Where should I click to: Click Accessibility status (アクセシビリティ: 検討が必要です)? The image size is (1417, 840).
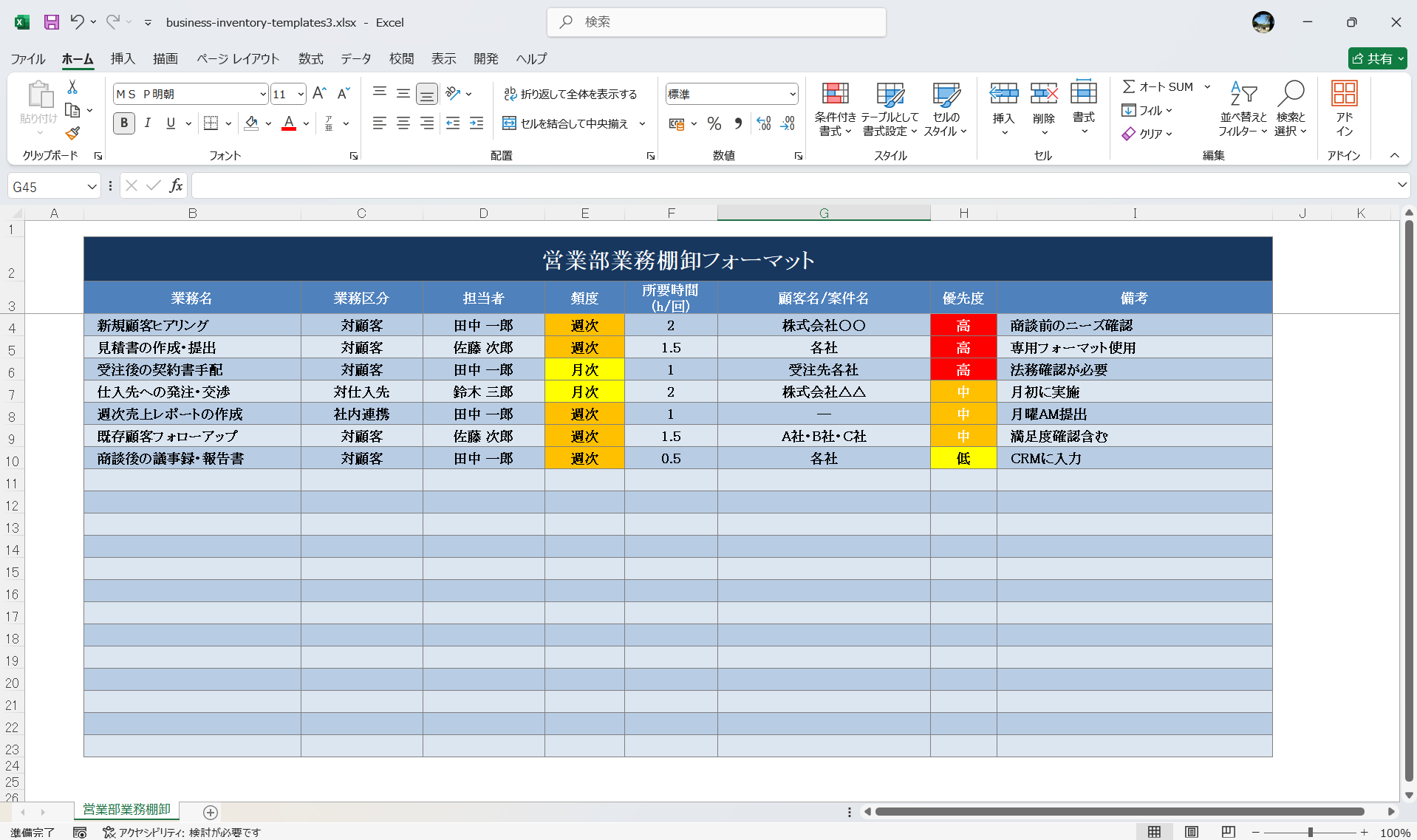tap(182, 832)
